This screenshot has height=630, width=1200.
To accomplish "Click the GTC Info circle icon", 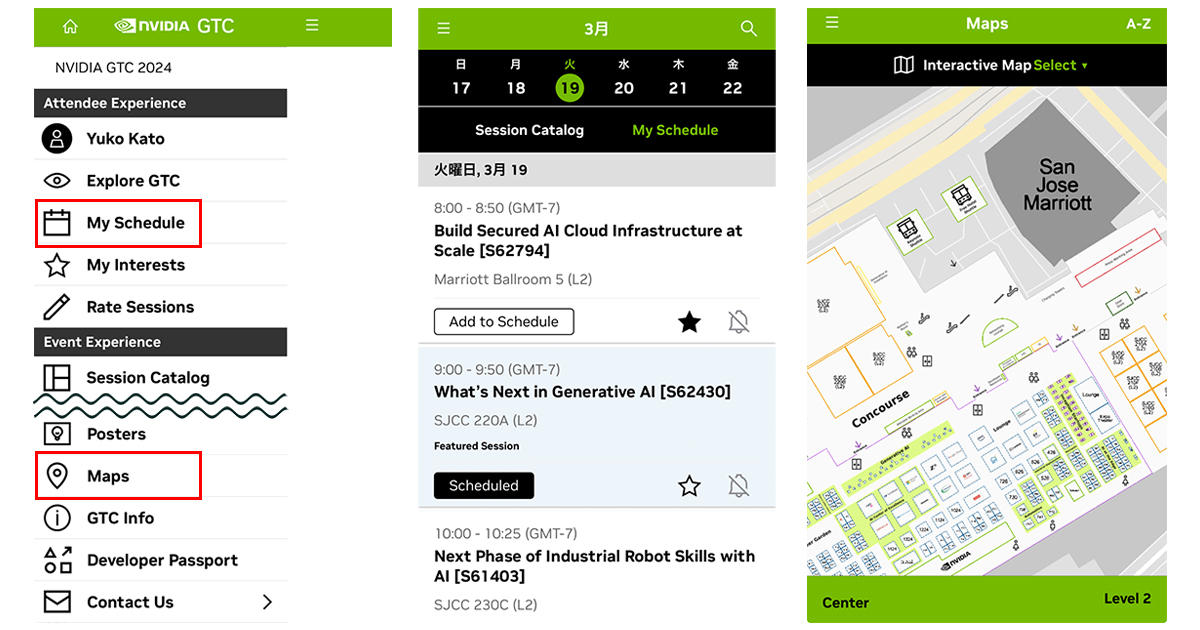I will [57, 518].
